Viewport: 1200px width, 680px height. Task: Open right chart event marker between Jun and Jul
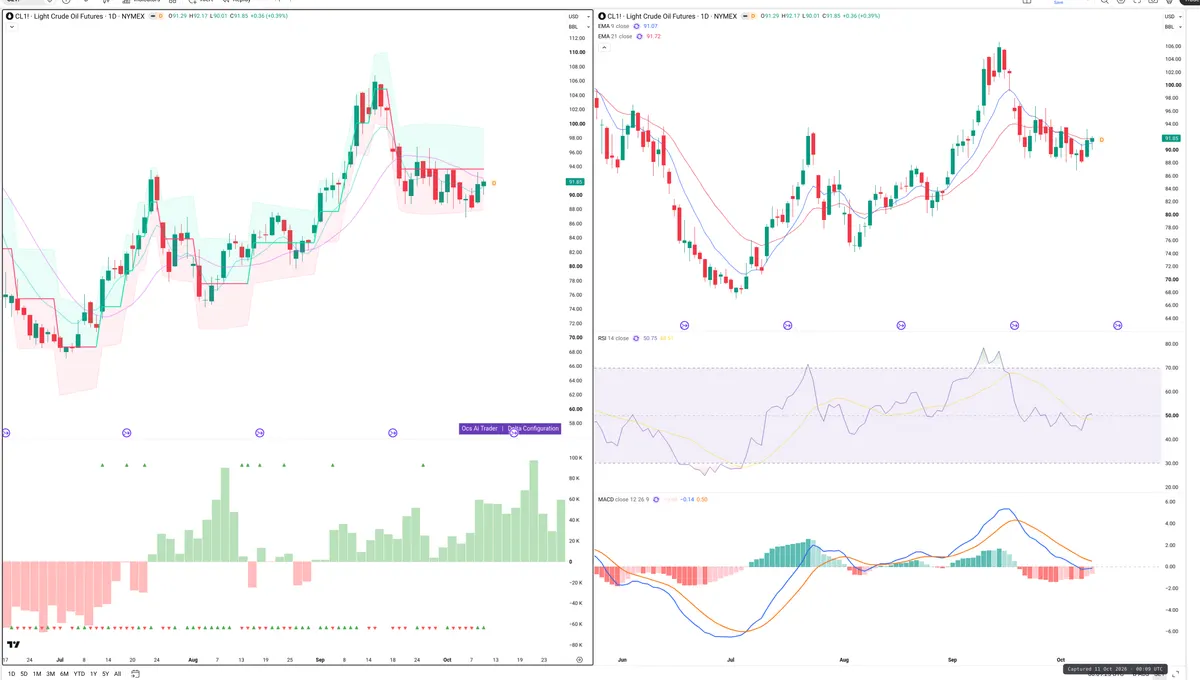[x=685, y=325]
